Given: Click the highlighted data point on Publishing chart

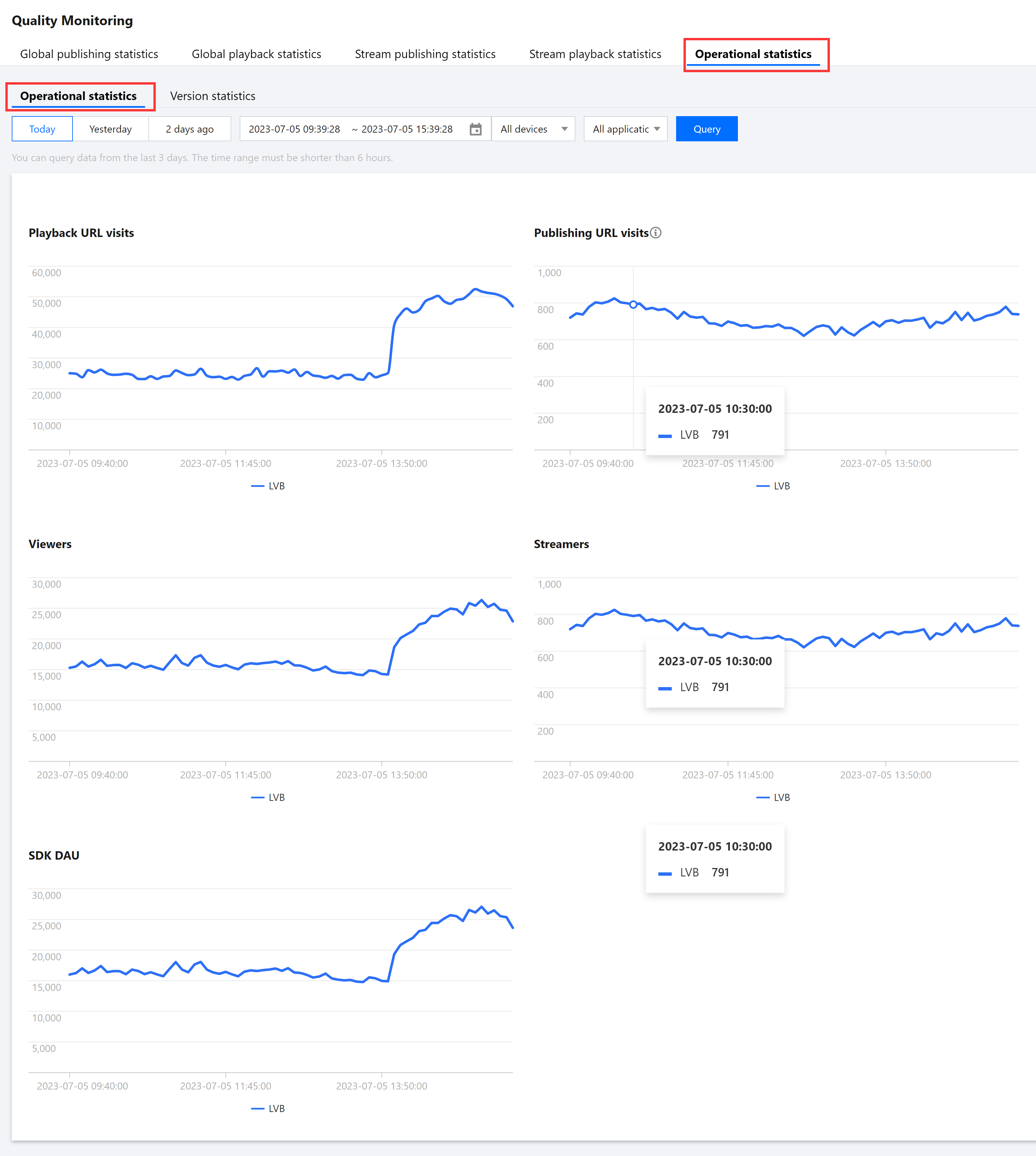Looking at the screenshot, I should pyautogui.click(x=633, y=304).
